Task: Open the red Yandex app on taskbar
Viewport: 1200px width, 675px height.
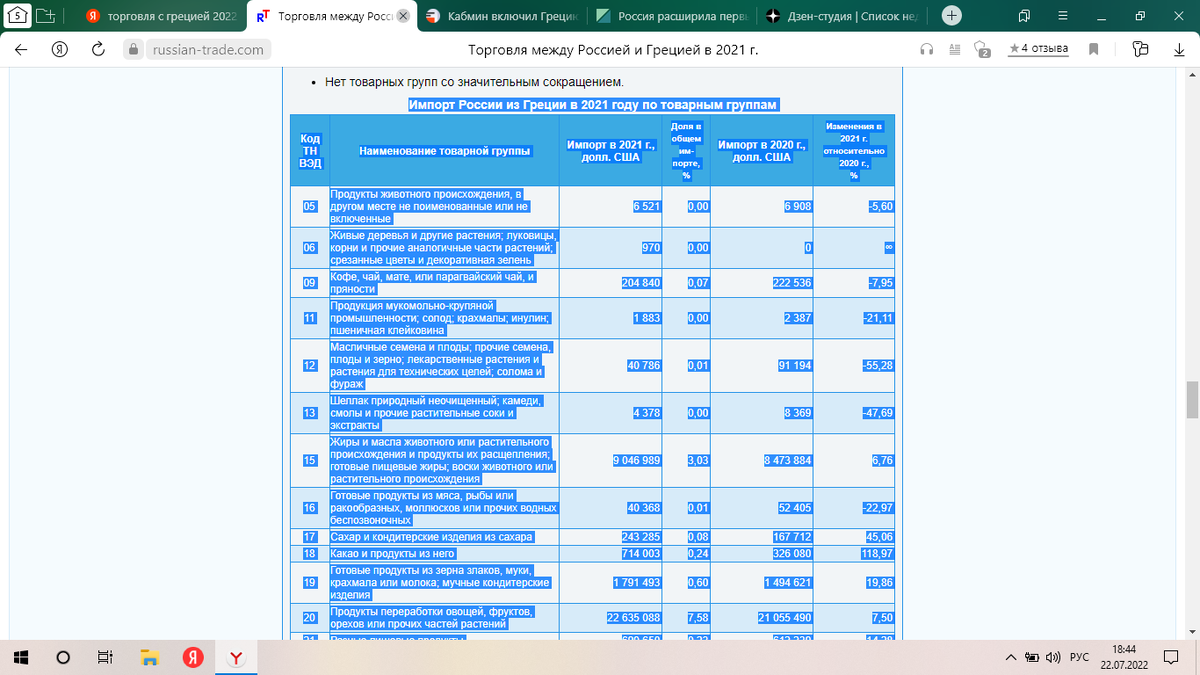Action: tap(193, 657)
